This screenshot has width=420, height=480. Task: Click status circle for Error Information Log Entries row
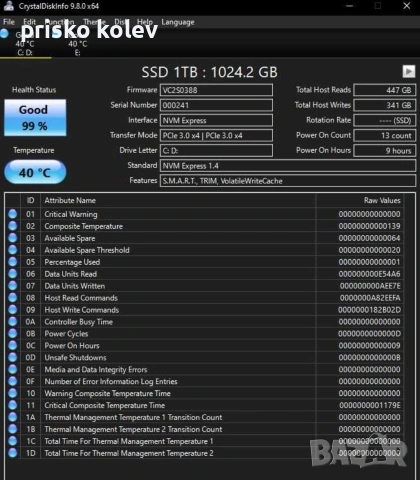click(x=13, y=381)
